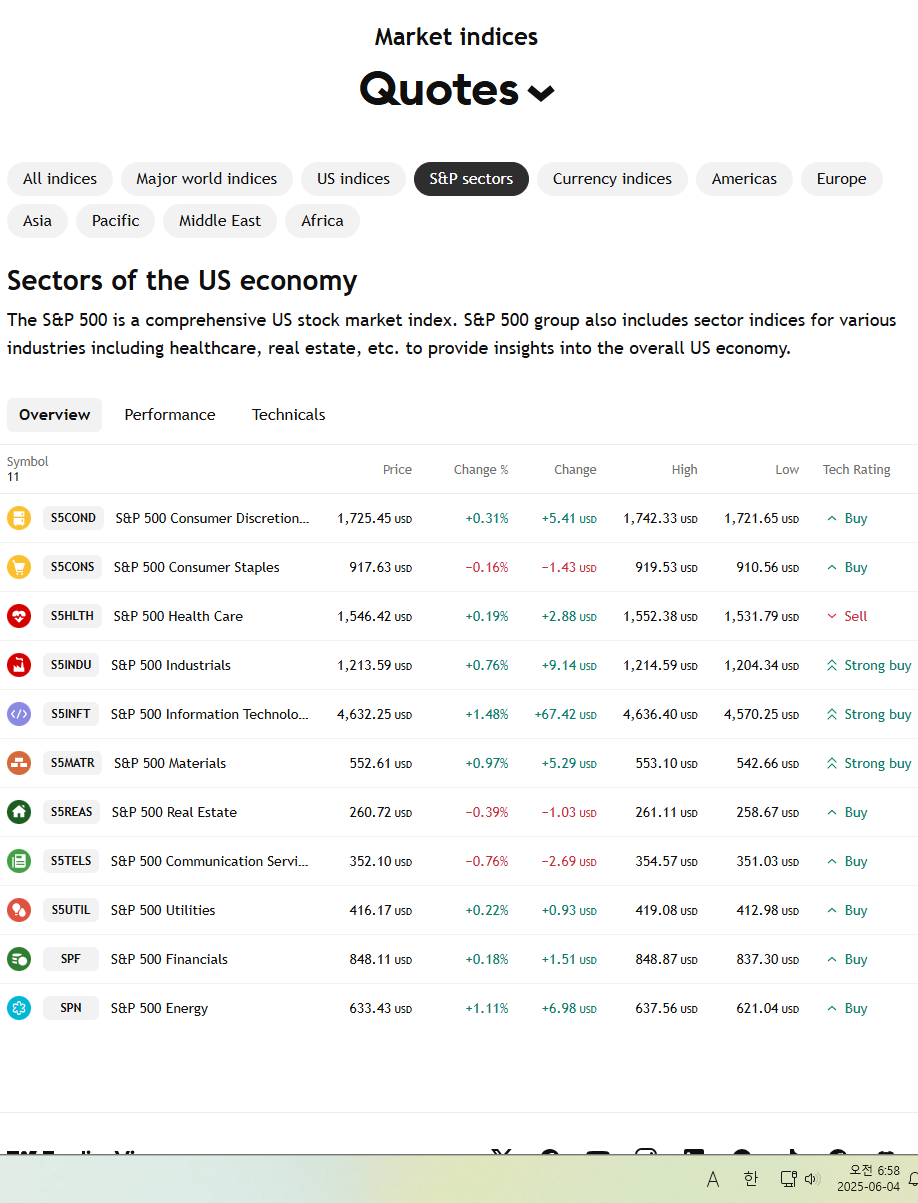918x1203 pixels.
Task: Click the network display icon in system tray
Action: pyautogui.click(x=788, y=1179)
